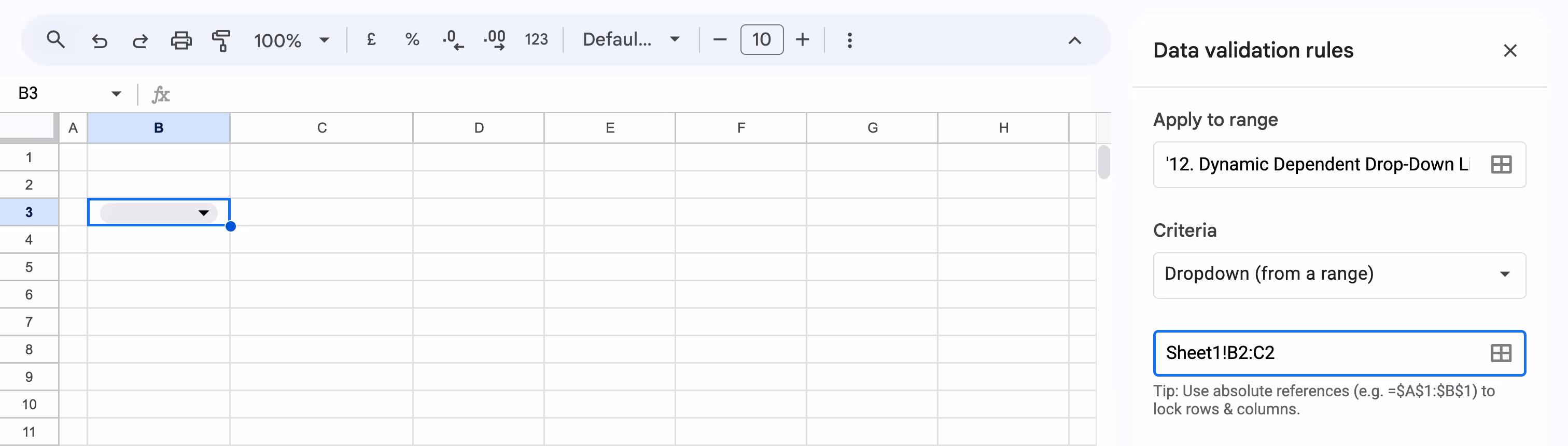The width and height of the screenshot is (1568, 446).
Task: Select the Paint format tool
Action: tap(221, 40)
